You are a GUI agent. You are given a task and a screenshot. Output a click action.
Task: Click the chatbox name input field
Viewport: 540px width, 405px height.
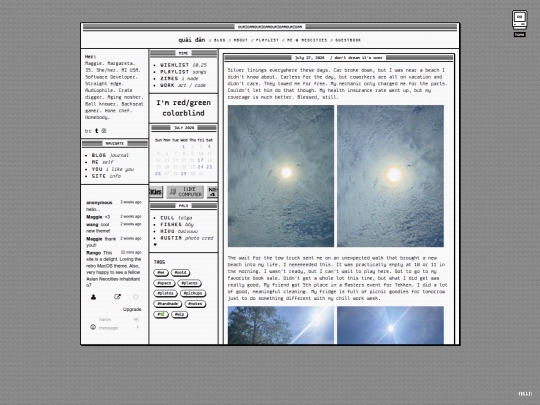115,319
